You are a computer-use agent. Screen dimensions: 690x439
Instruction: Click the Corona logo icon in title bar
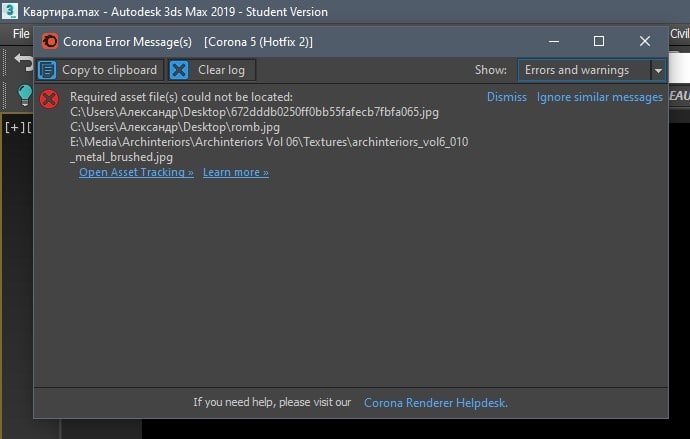pyautogui.click(x=50, y=41)
